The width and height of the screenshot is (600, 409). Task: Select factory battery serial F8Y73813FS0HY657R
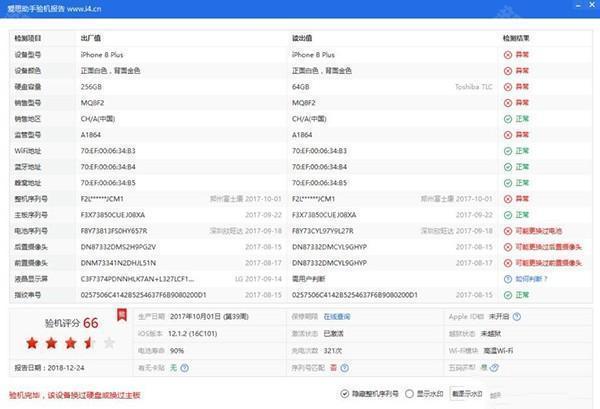point(114,231)
